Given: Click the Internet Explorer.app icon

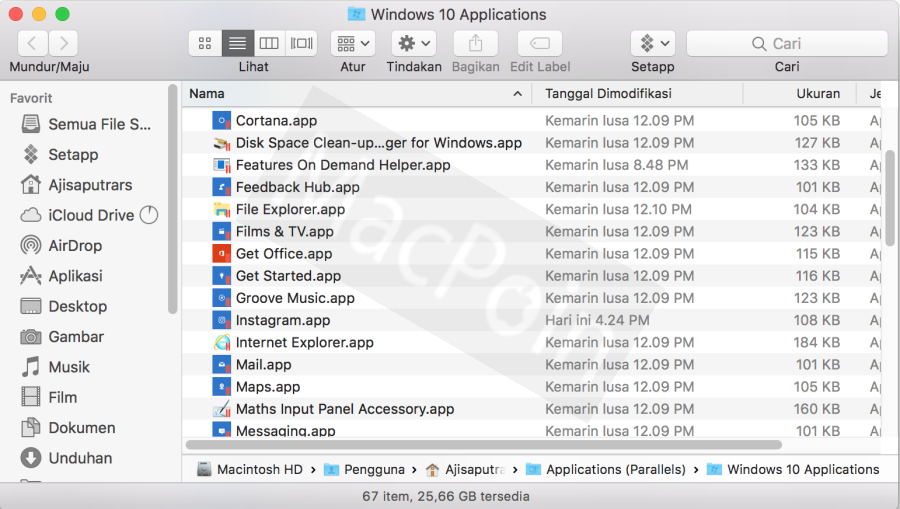Looking at the screenshot, I should point(222,342).
